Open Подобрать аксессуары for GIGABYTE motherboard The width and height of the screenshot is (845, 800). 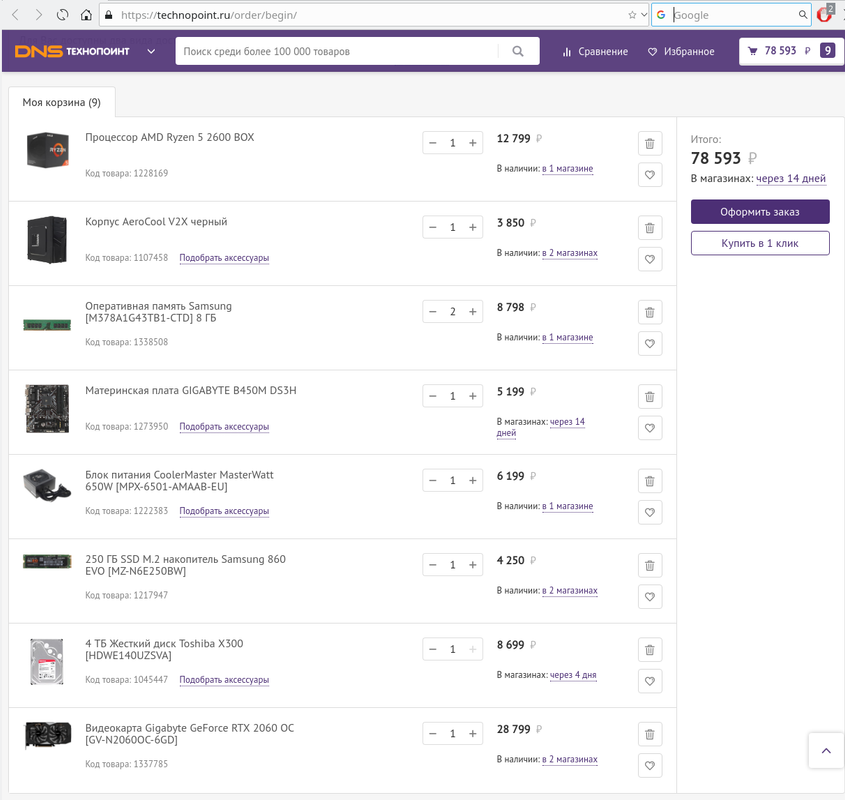click(224, 427)
